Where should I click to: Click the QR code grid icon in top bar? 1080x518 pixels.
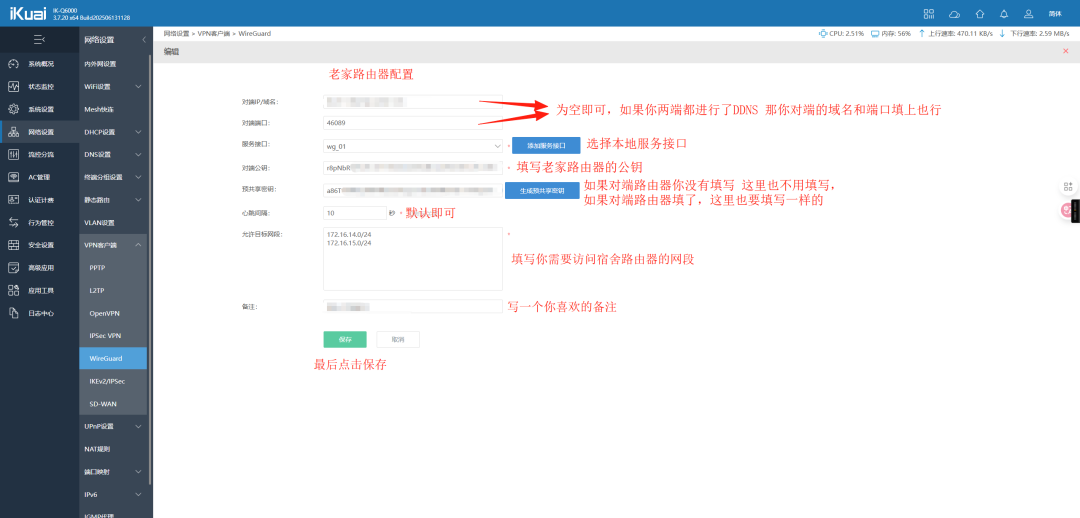tap(929, 14)
